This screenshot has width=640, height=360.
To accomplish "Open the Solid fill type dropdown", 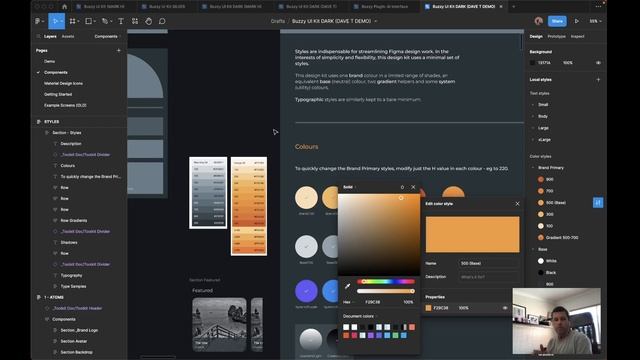I will 349,187.
